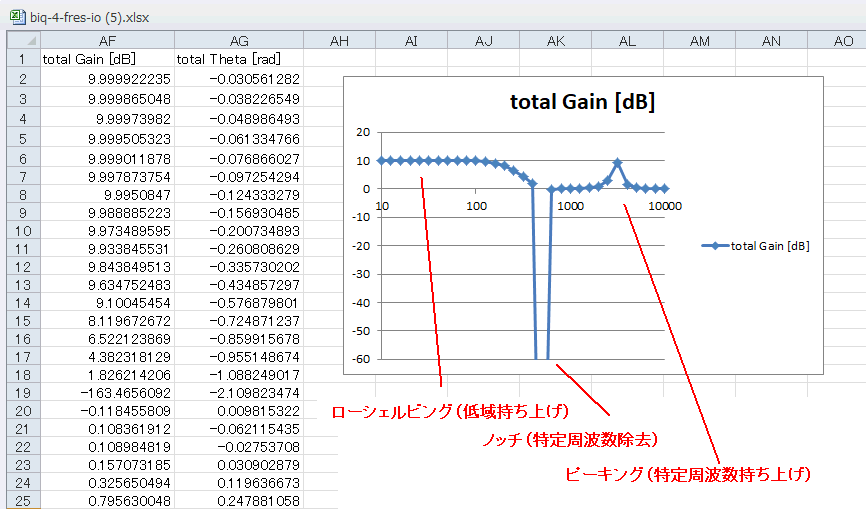Select row 10 header
This screenshot has height=509, width=866.
(x=23, y=231)
